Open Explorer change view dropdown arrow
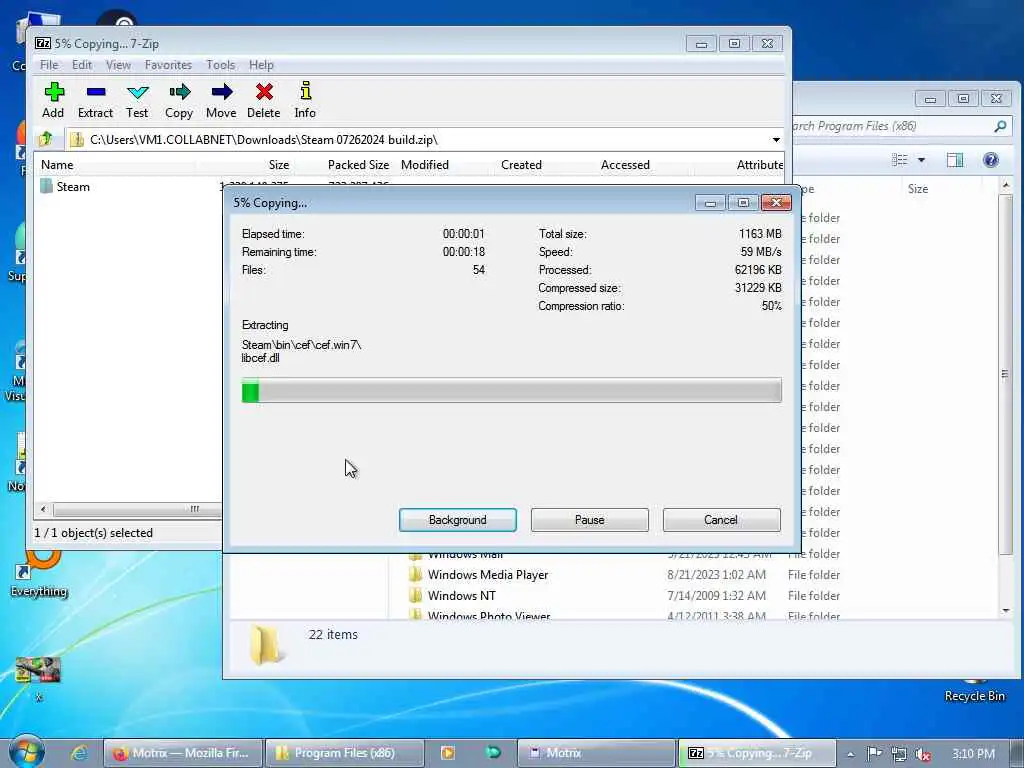Screen dimensions: 1024x768 [x=921, y=160]
